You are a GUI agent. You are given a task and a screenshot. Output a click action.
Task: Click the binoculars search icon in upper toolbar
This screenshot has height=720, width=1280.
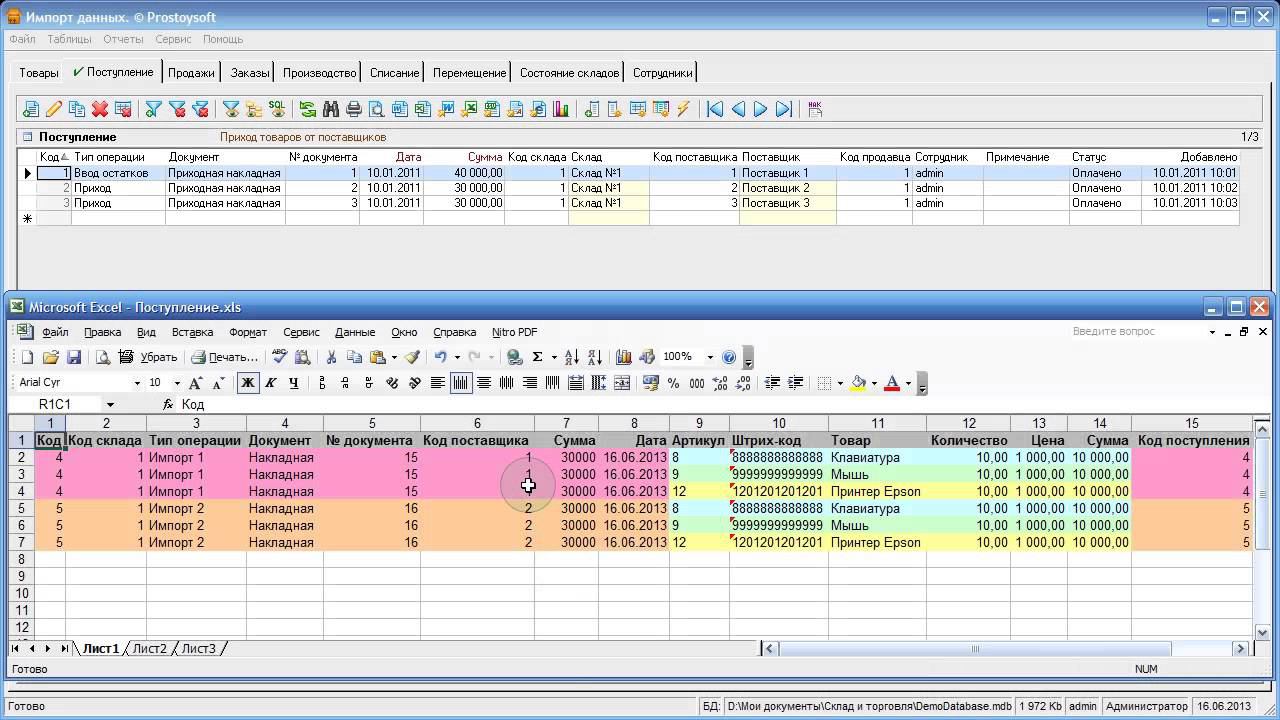coord(330,109)
